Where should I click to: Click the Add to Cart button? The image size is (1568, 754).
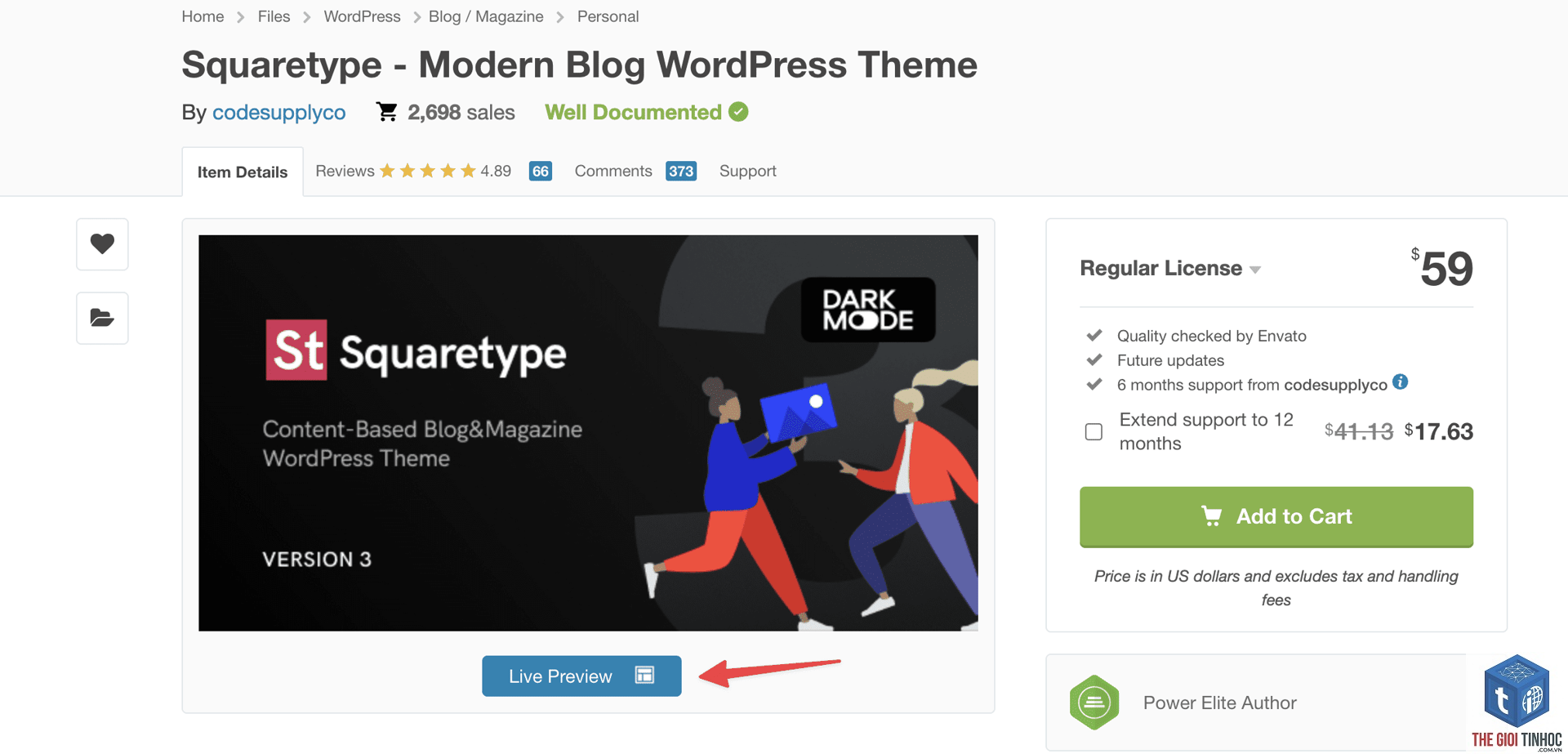tap(1276, 516)
